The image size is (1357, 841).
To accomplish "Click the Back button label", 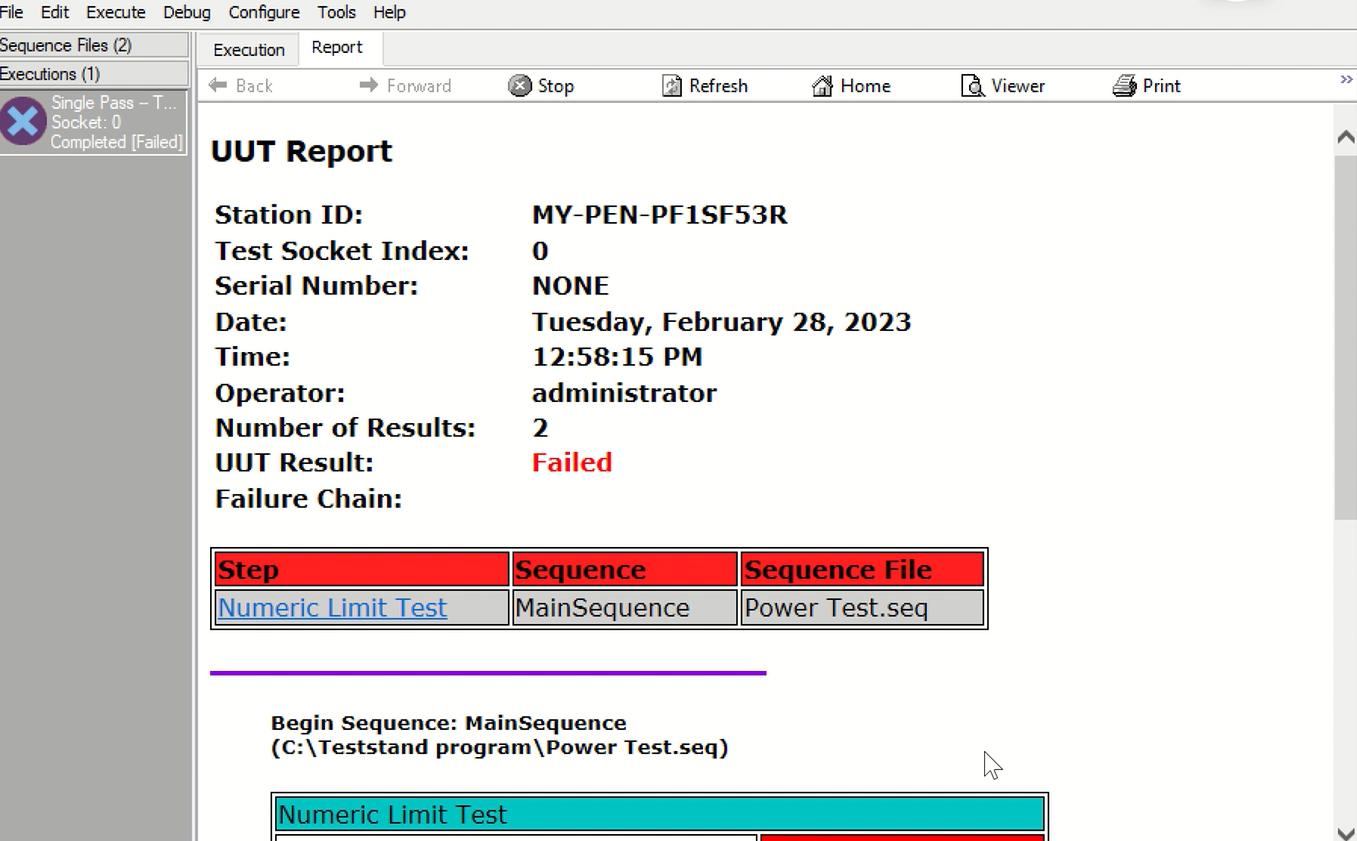I will tap(254, 86).
